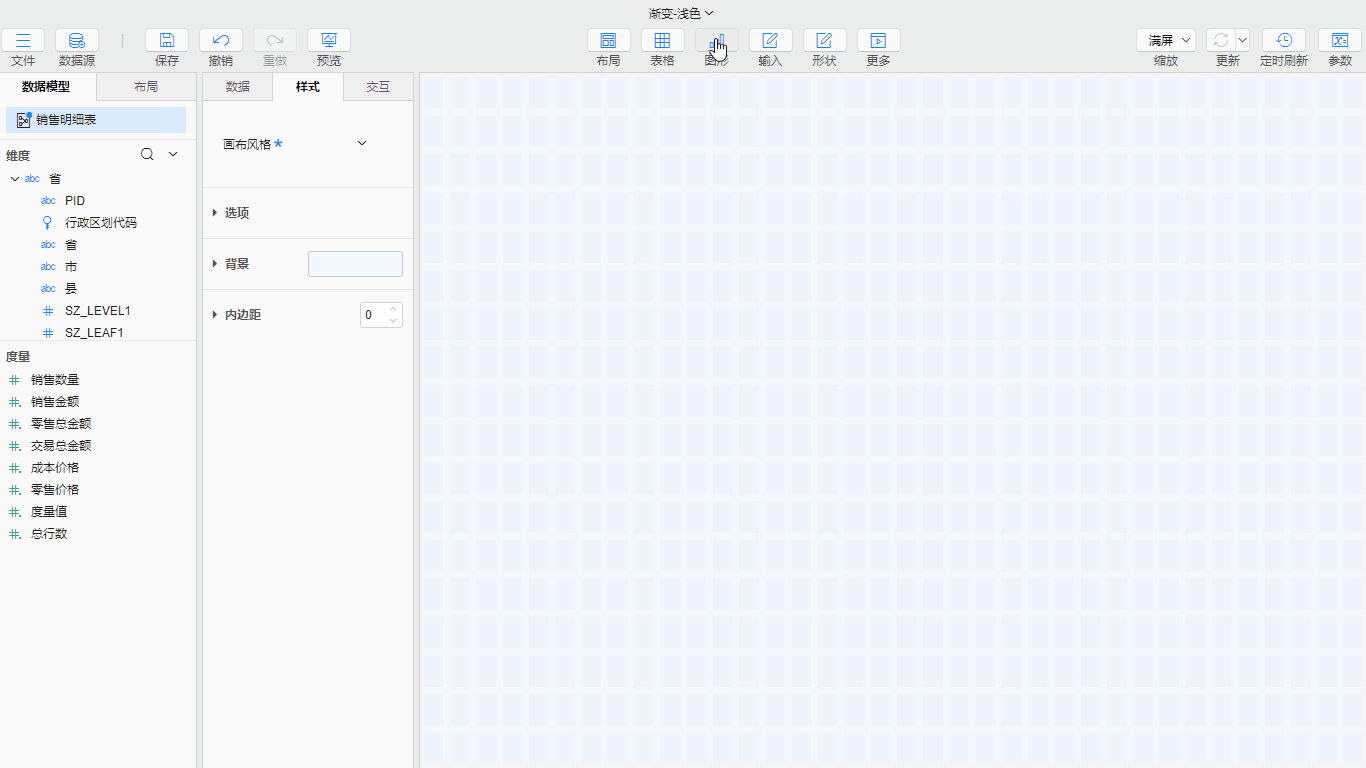Open the 形状 shape tool icon
Screen dimensions: 1366x768
click(x=824, y=40)
